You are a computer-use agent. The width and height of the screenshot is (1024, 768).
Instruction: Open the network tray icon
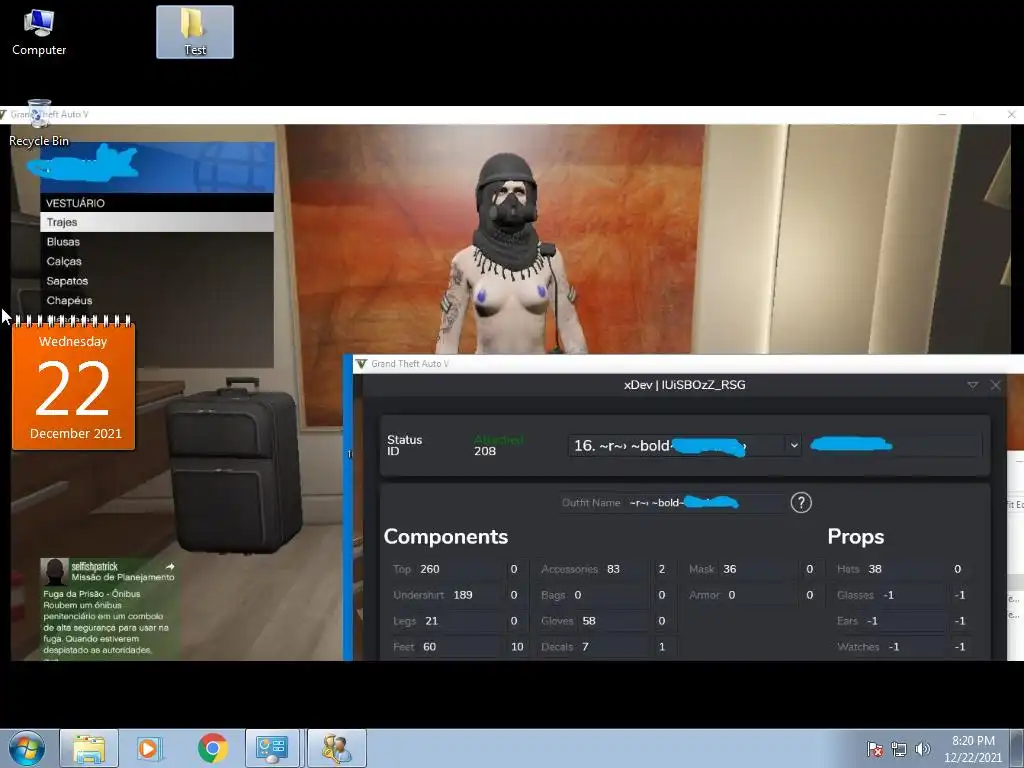[x=899, y=749]
